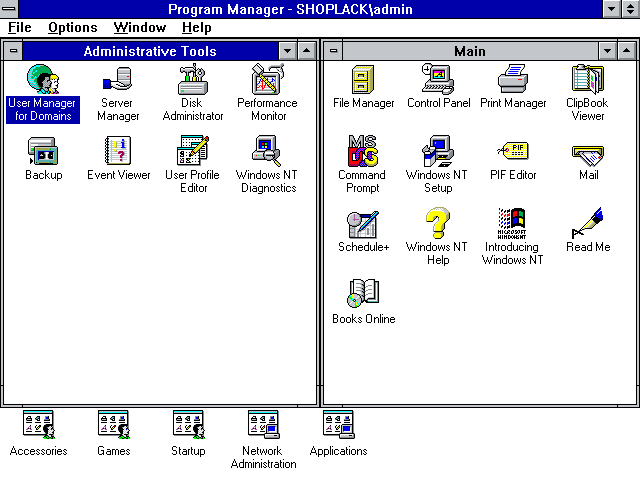
Task: Select the Performance Monitor icon
Action: 268,79
